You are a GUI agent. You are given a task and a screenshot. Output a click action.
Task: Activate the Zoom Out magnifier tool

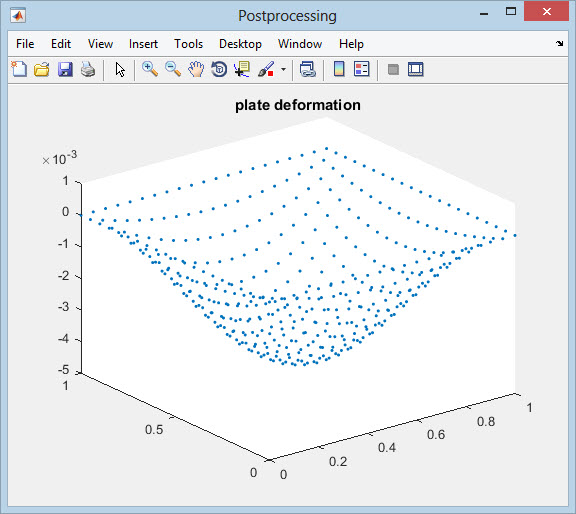pos(173,69)
